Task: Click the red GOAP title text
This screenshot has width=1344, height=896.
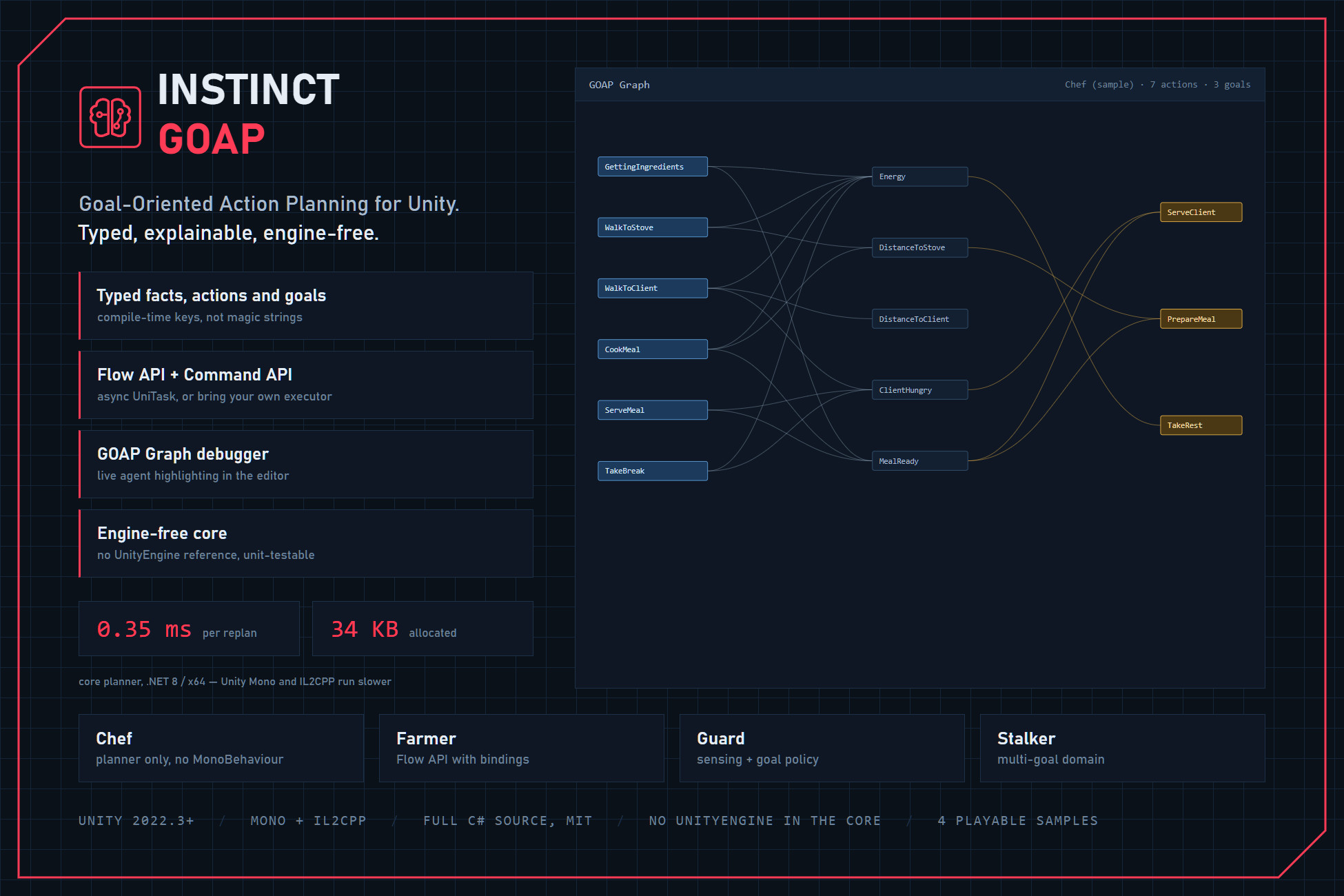Action: (212, 139)
